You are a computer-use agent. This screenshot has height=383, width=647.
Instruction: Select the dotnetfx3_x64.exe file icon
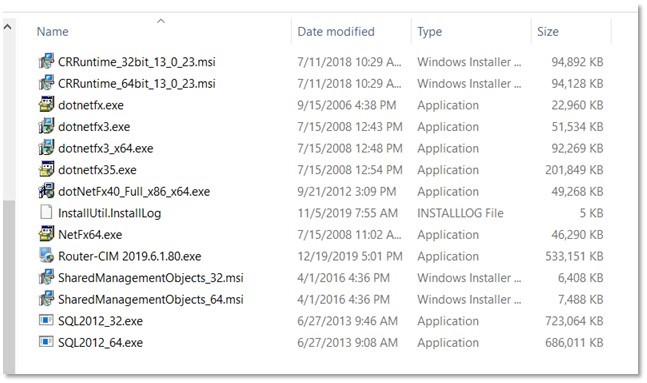(x=46, y=148)
